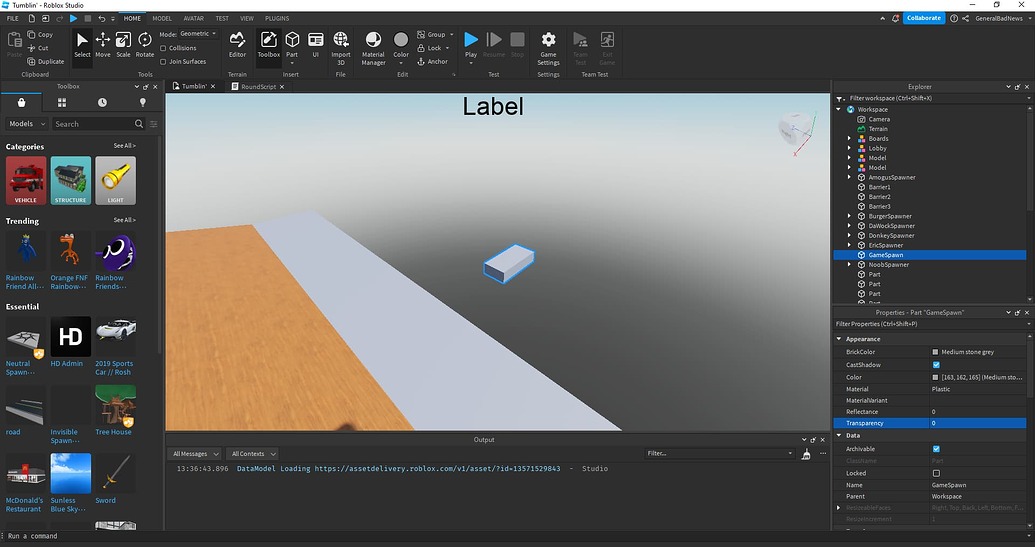The height and width of the screenshot is (547, 1035).
Task: Click the Collaborate button
Action: [x=923, y=18]
